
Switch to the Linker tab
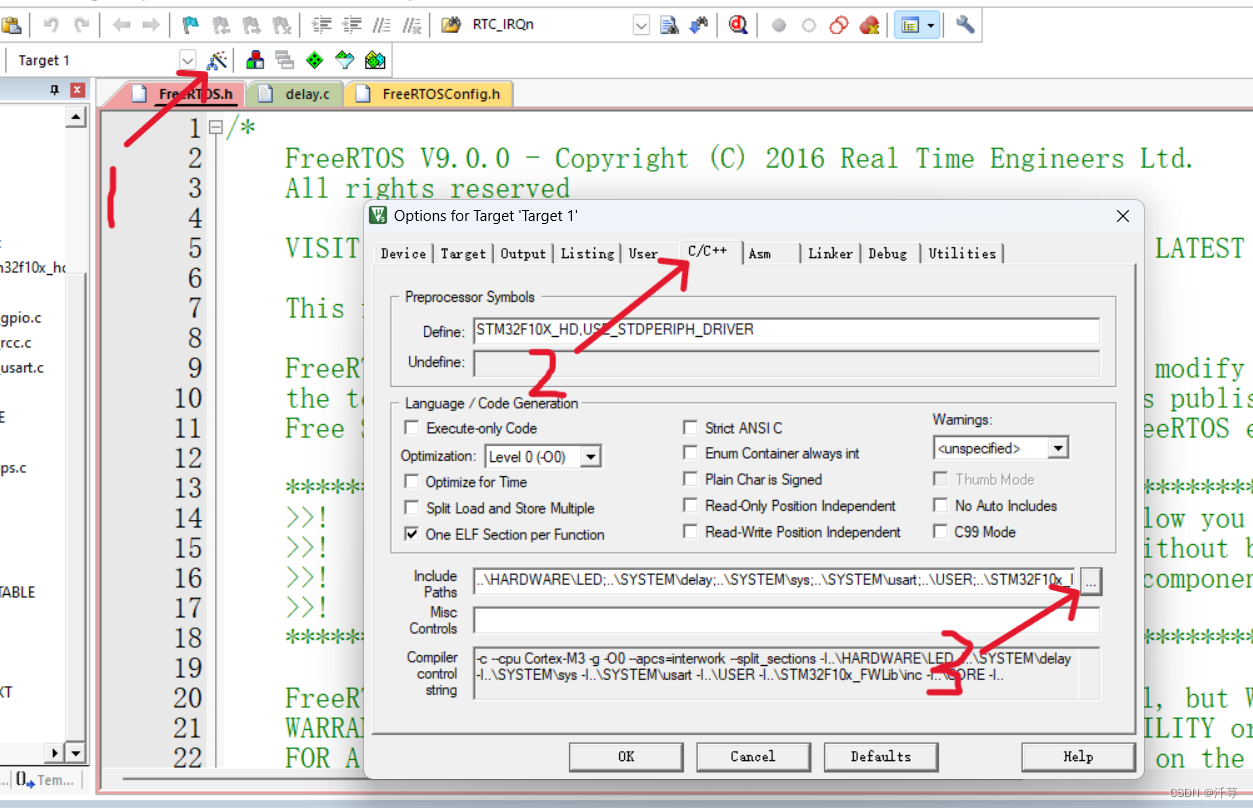click(x=830, y=254)
